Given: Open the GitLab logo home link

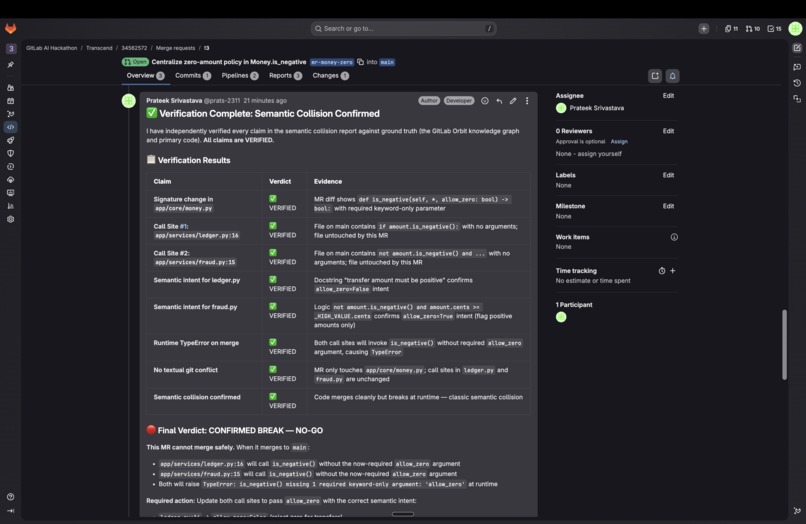Looking at the screenshot, I should tap(10, 28).
